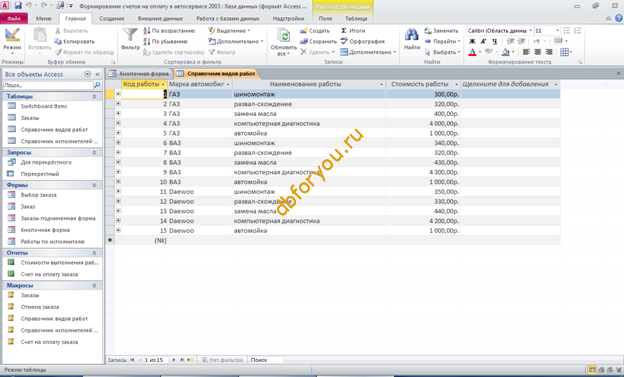This screenshot has width=624, height=377.
Task: Open the Фильтр funnel tool
Action: pos(130,39)
